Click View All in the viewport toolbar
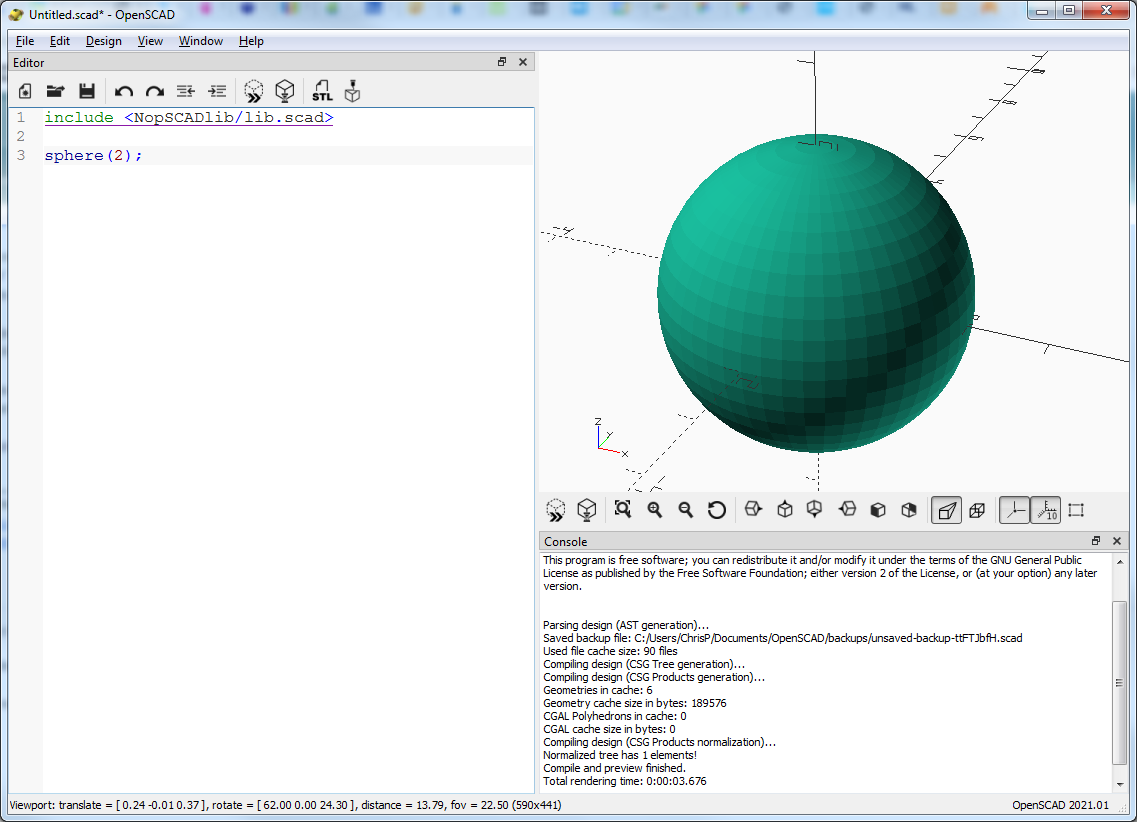The image size is (1137, 822). 623,510
